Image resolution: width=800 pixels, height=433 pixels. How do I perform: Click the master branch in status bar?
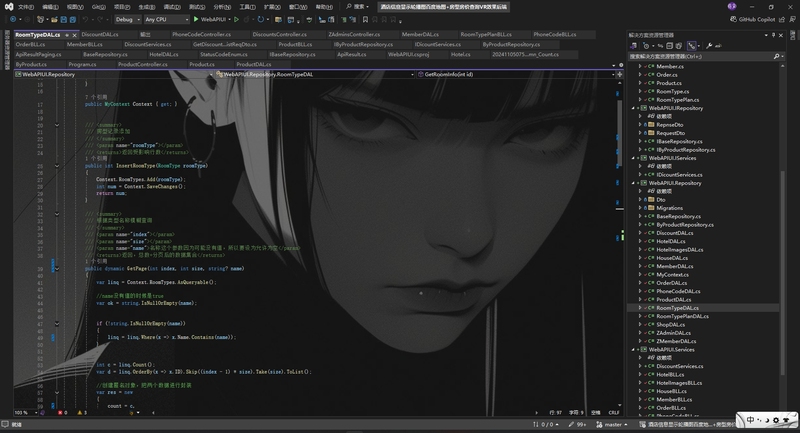[612, 424]
